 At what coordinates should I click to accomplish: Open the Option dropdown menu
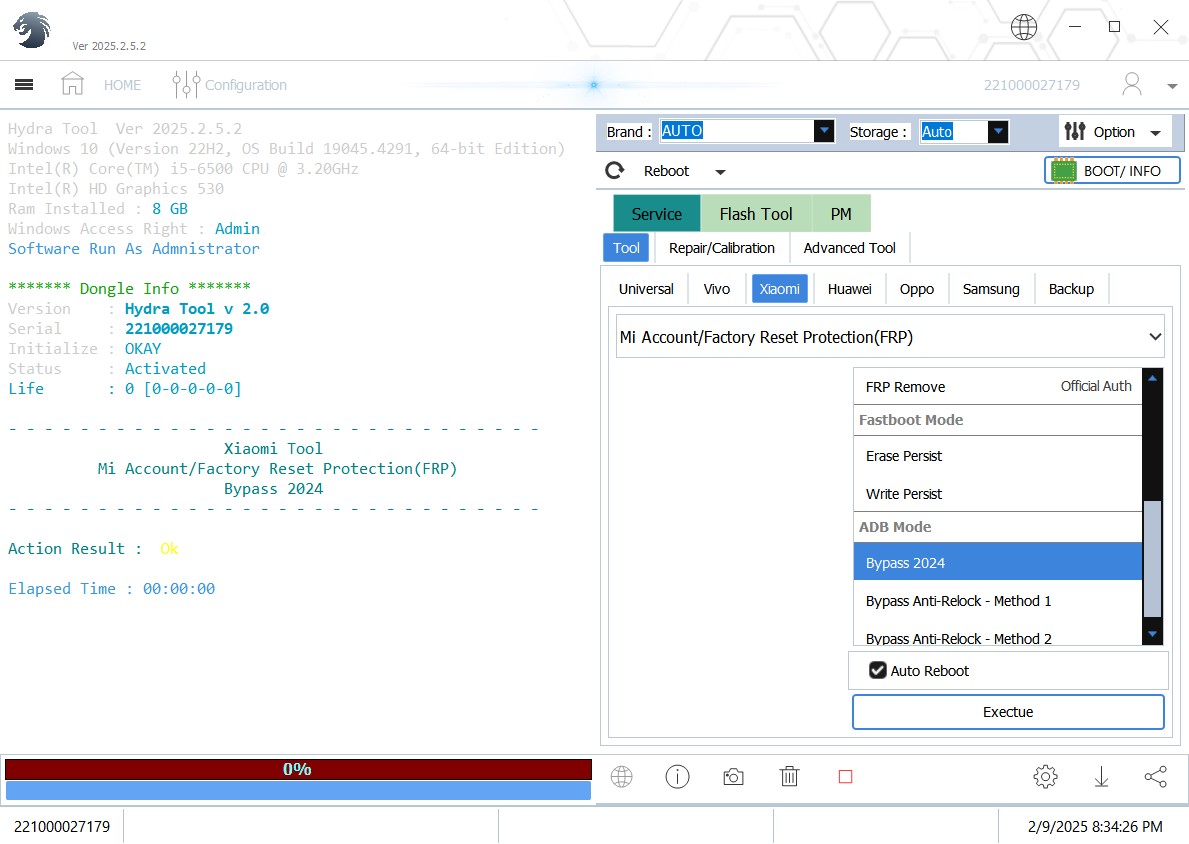tap(1114, 131)
